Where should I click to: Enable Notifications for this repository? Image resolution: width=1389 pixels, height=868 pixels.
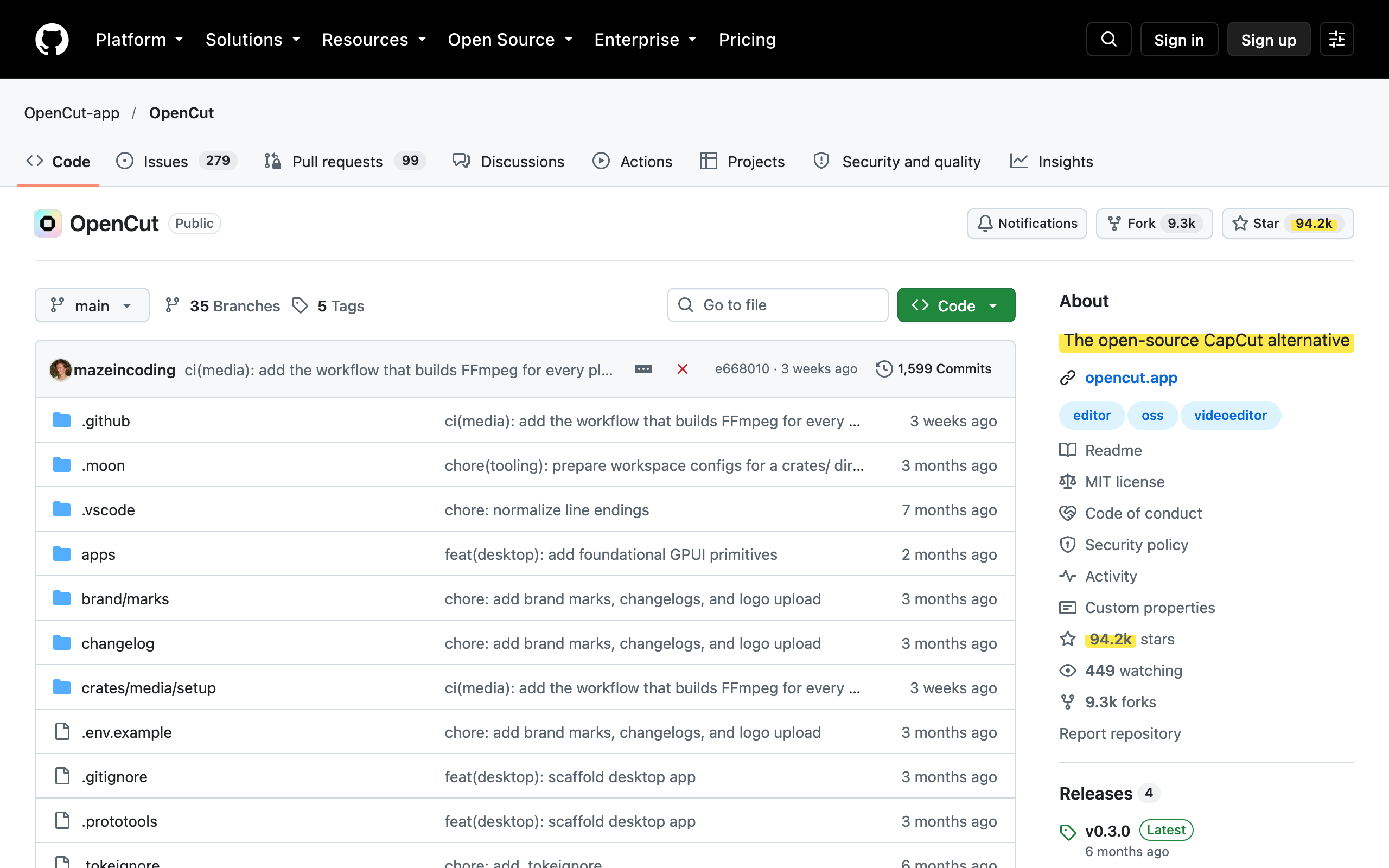point(1027,224)
